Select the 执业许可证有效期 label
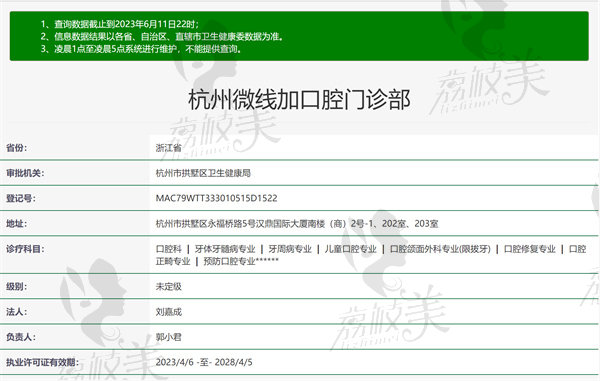This screenshot has width=600, height=381. [42, 362]
